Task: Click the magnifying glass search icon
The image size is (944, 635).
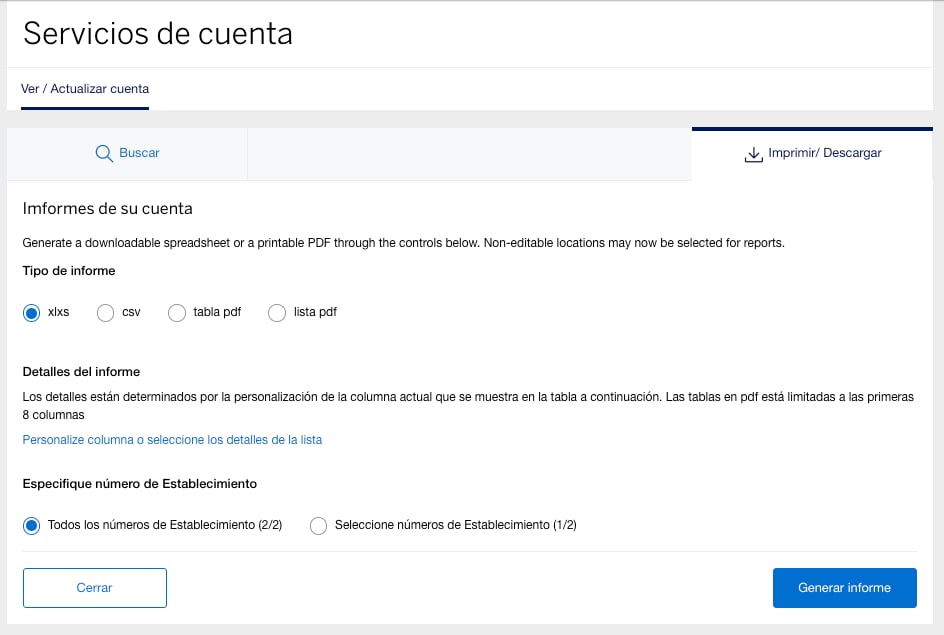Action: tap(104, 152)
